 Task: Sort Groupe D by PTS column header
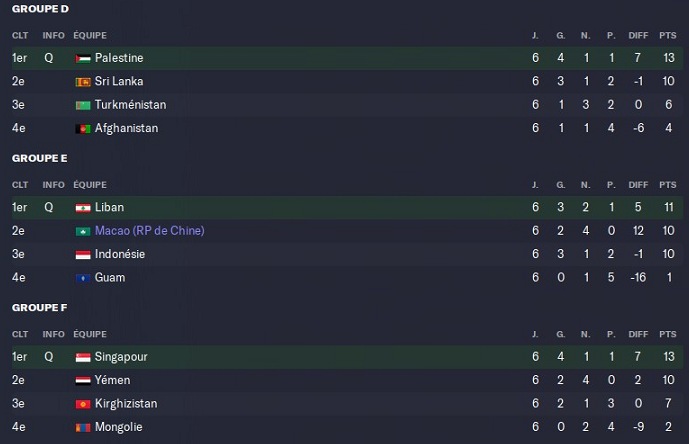tap(668, 35)
